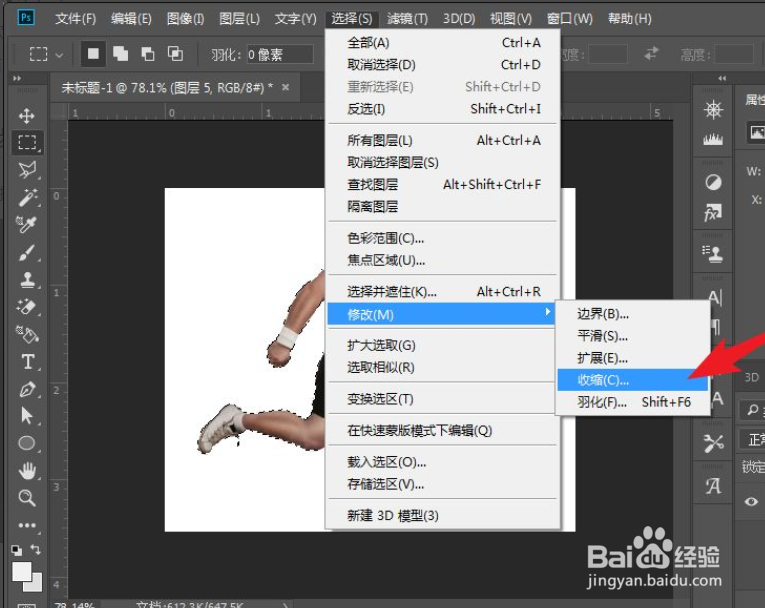
Task: Choose 色彩范围(C)... menu entry
Action: tap(443, 239)
